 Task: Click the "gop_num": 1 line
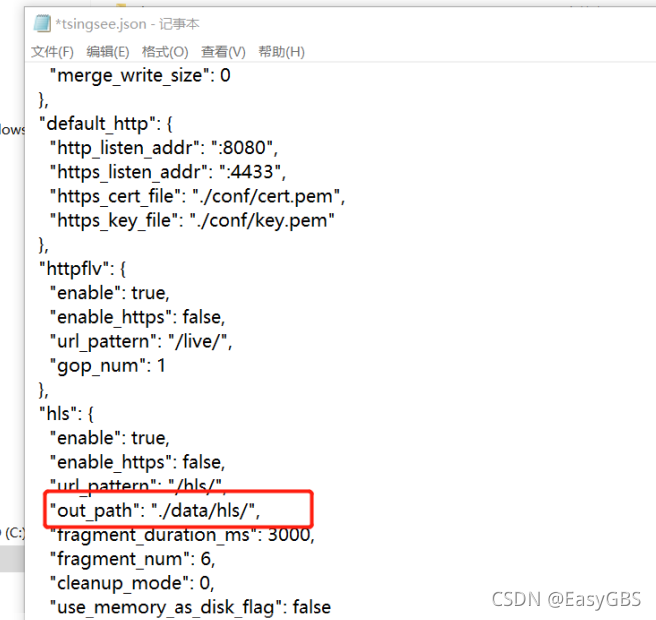point(108,366)
